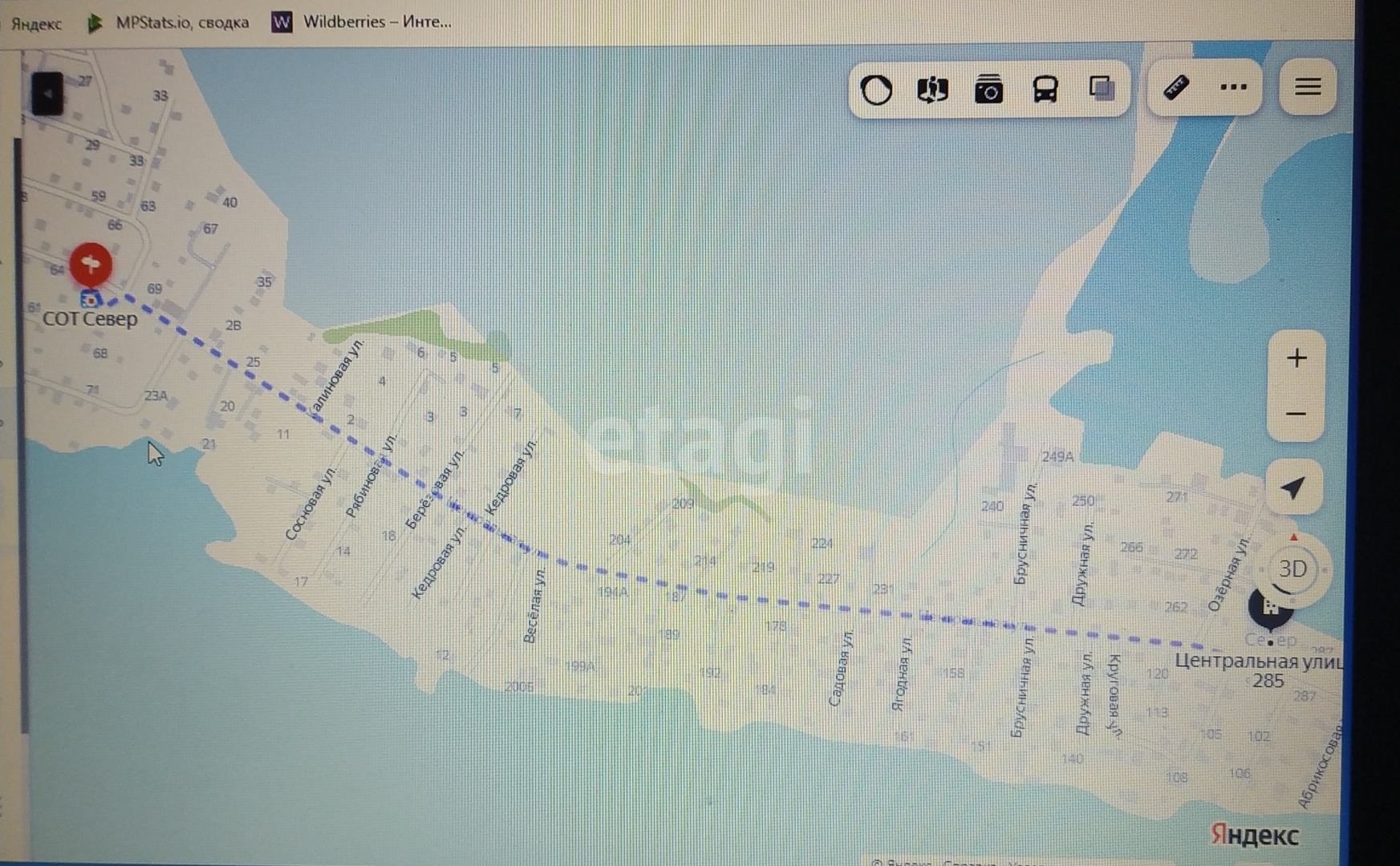Viewport: 1400px width, 866px height.
Task: Open the MPStats.io сводка bookmark
Action: click(x=168, y=22)
